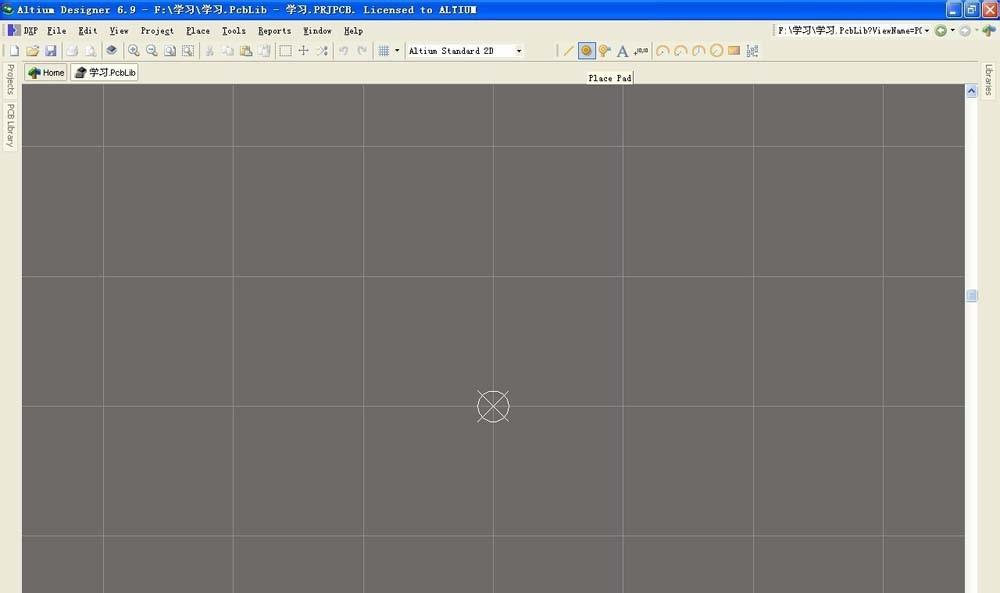Select the Place Via tool
This screenshot has width=1000, height=593.
click(x=603, y=50)
